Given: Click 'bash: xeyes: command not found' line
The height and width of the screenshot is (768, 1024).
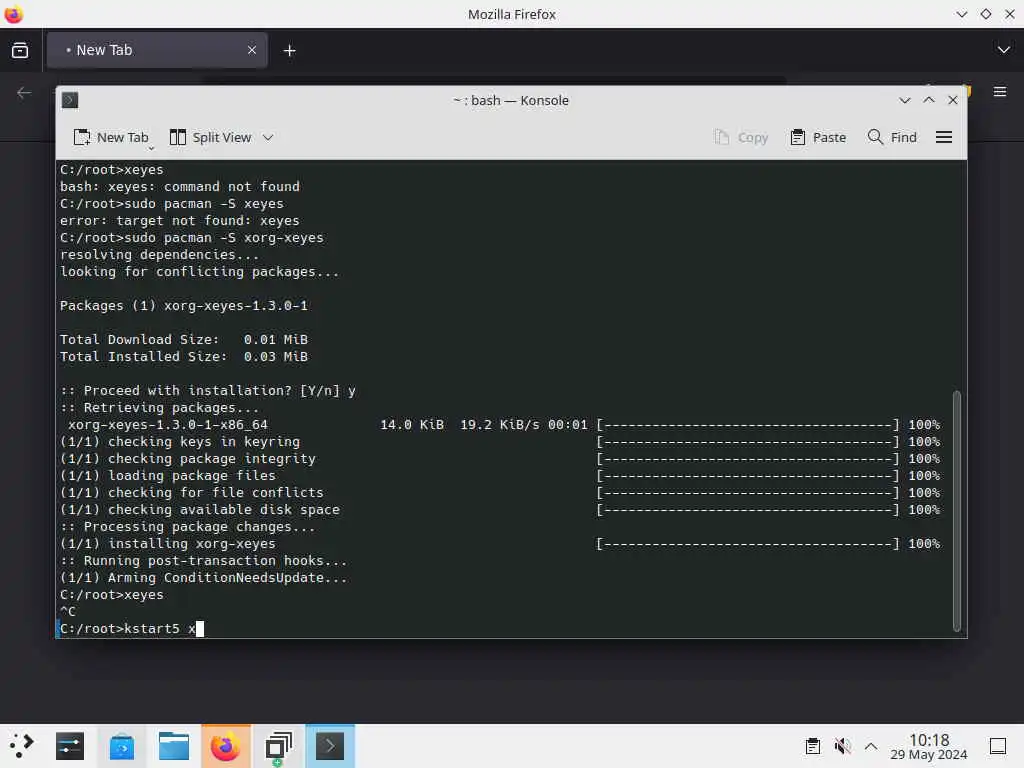Looking at the screenshot, I should 180,187.
